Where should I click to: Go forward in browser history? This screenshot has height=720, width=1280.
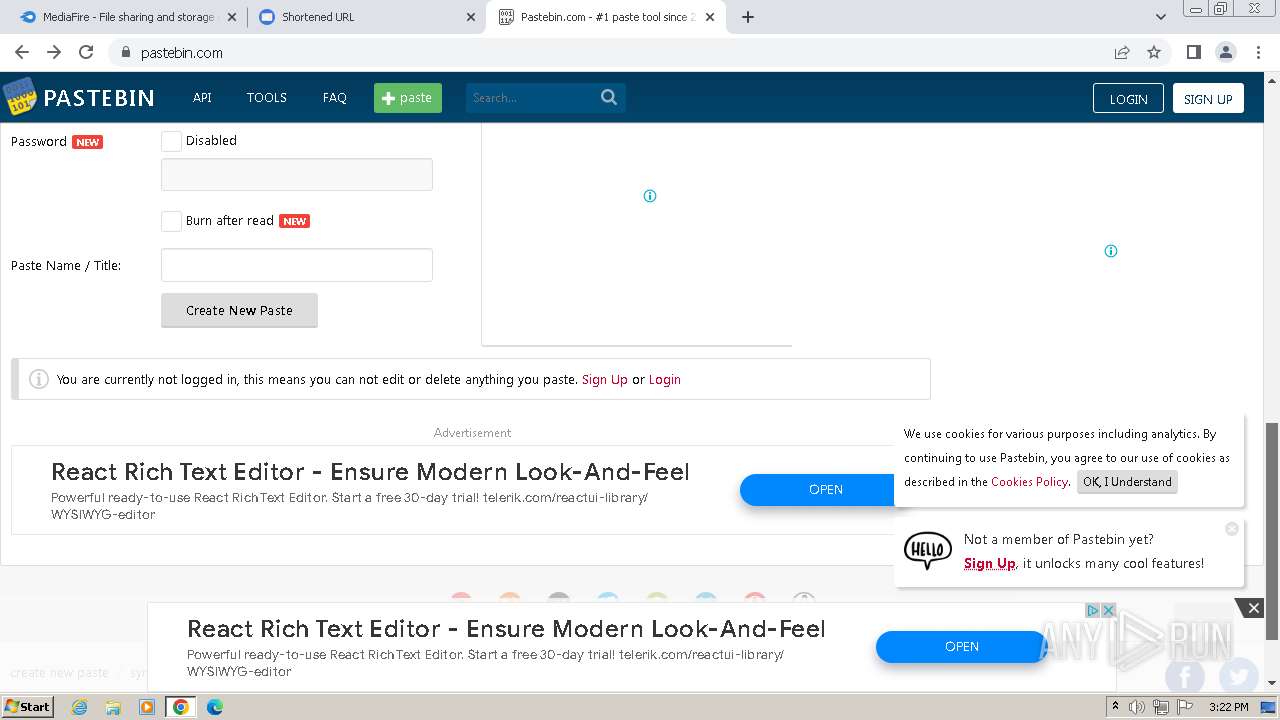click(x=54, y=52)
